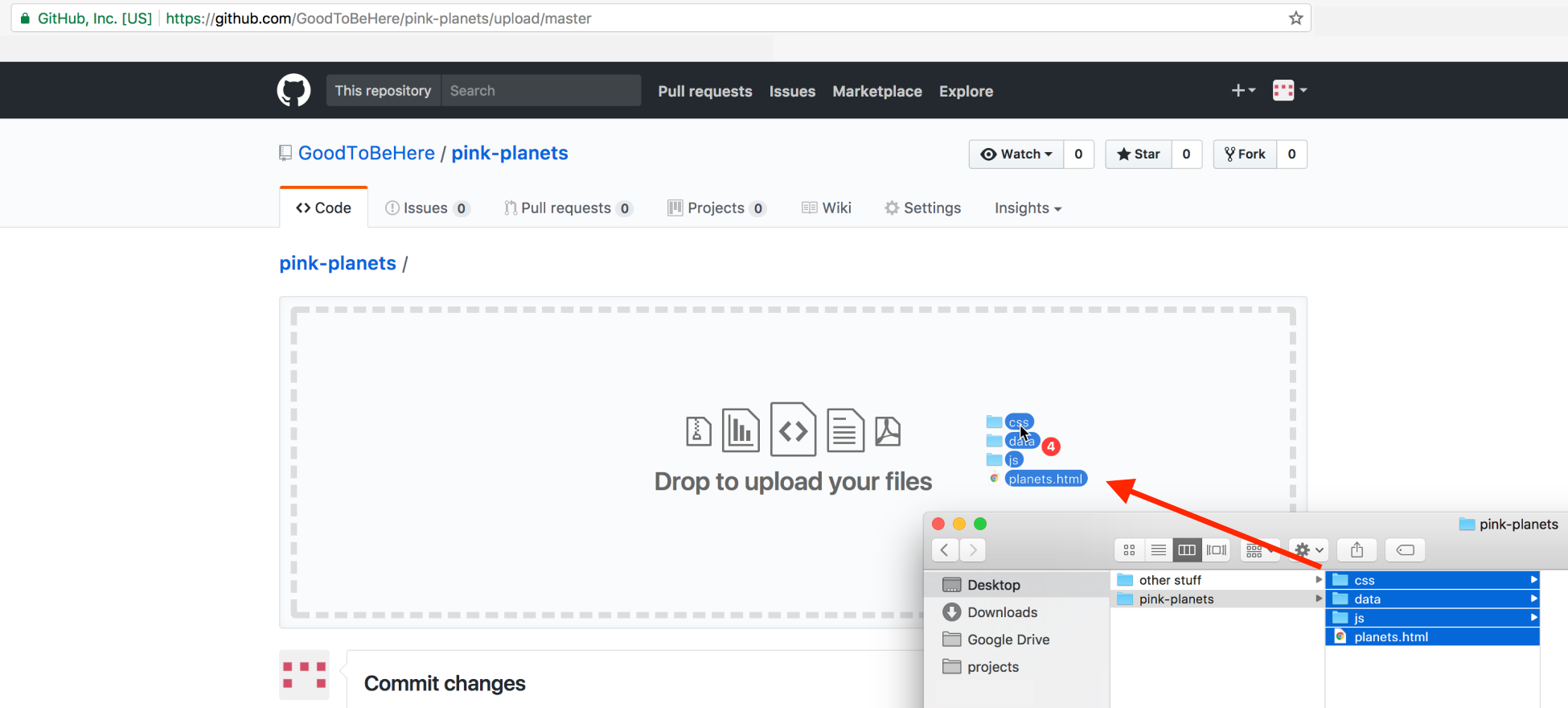Select Google Drive in the Finder sidebar
The width and height of the screenshot is (1568, 708).
tap(1017, 640)
